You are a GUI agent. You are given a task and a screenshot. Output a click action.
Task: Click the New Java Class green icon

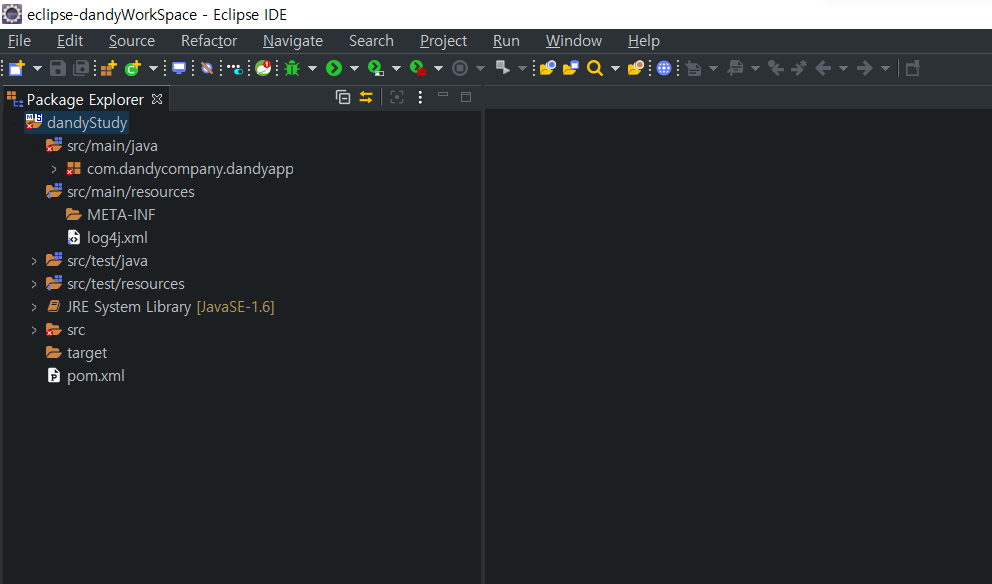pos(133,68)
